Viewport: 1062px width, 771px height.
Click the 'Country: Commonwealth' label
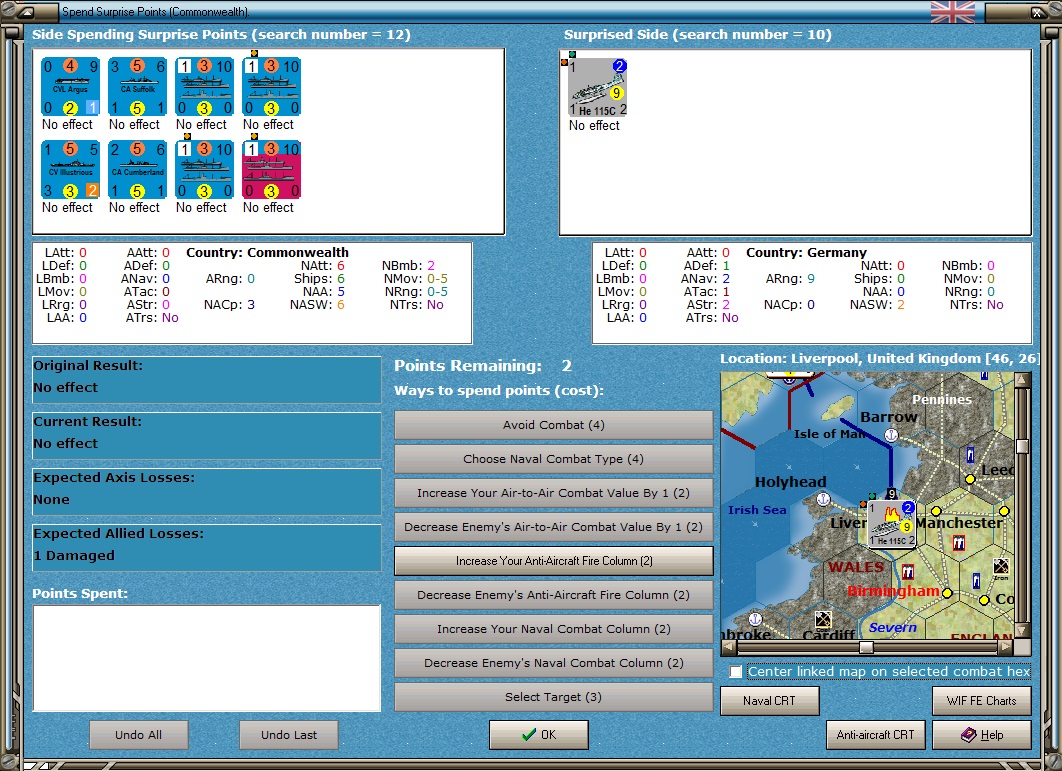[x=268, y=253]
